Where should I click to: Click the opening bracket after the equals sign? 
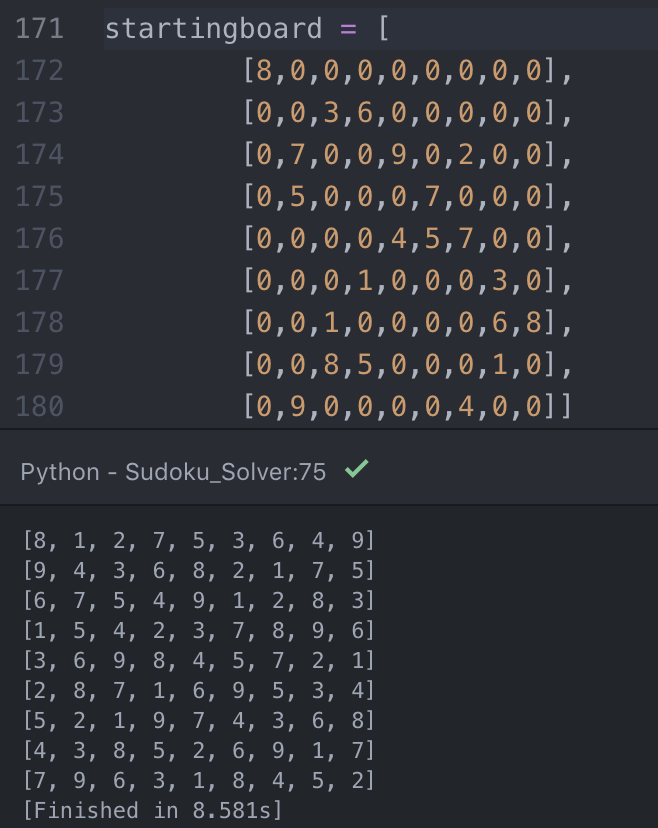[384, 29]
